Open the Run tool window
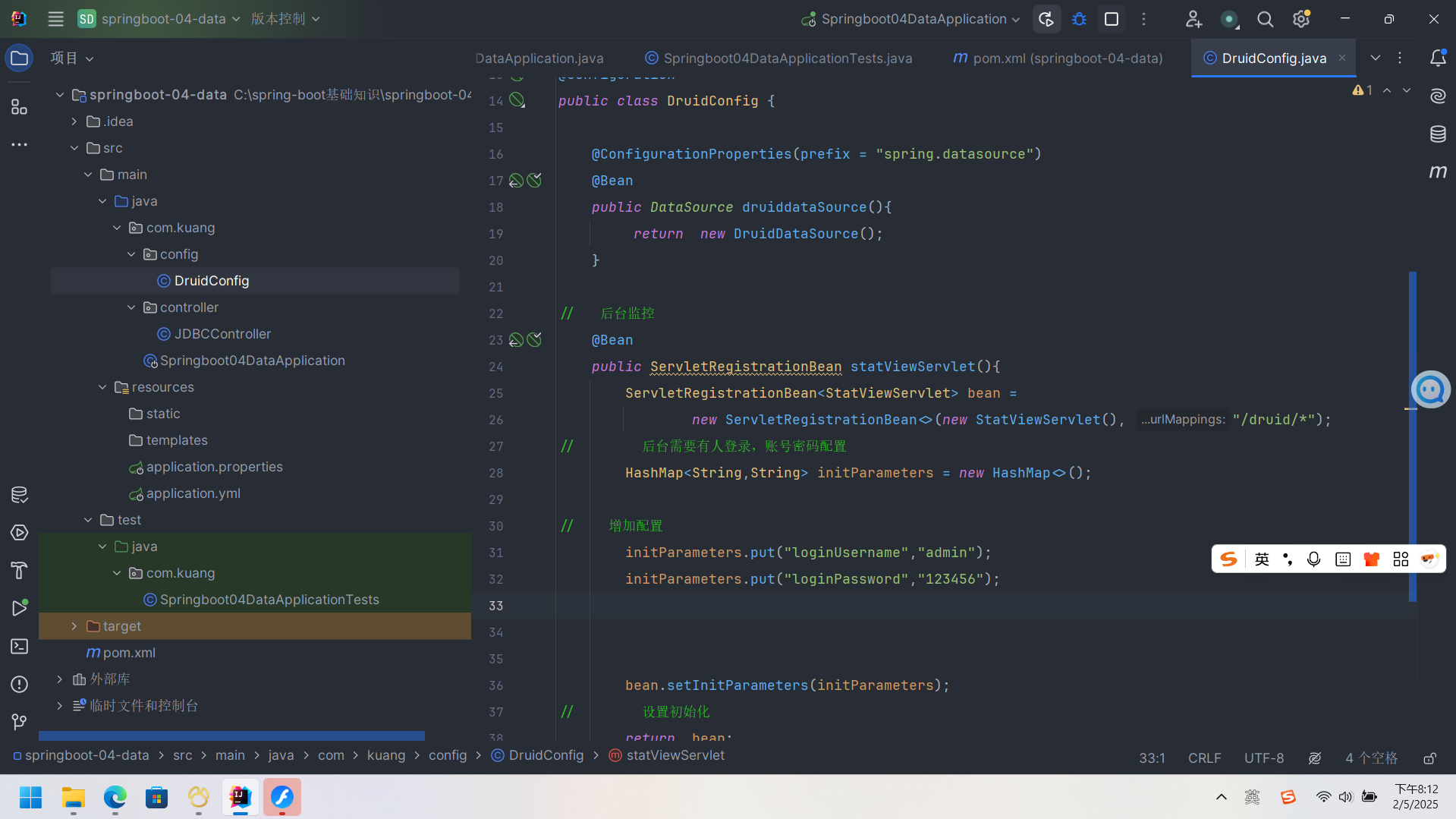Screen dimensions: 1456x819 coord(19,608)
